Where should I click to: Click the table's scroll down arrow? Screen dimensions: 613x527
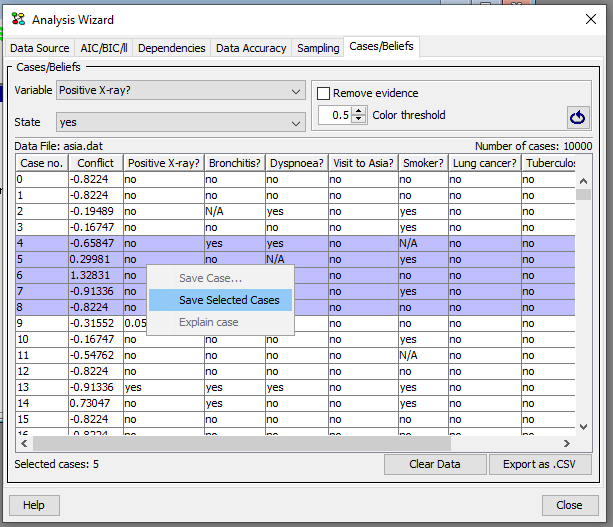point(583,427)
